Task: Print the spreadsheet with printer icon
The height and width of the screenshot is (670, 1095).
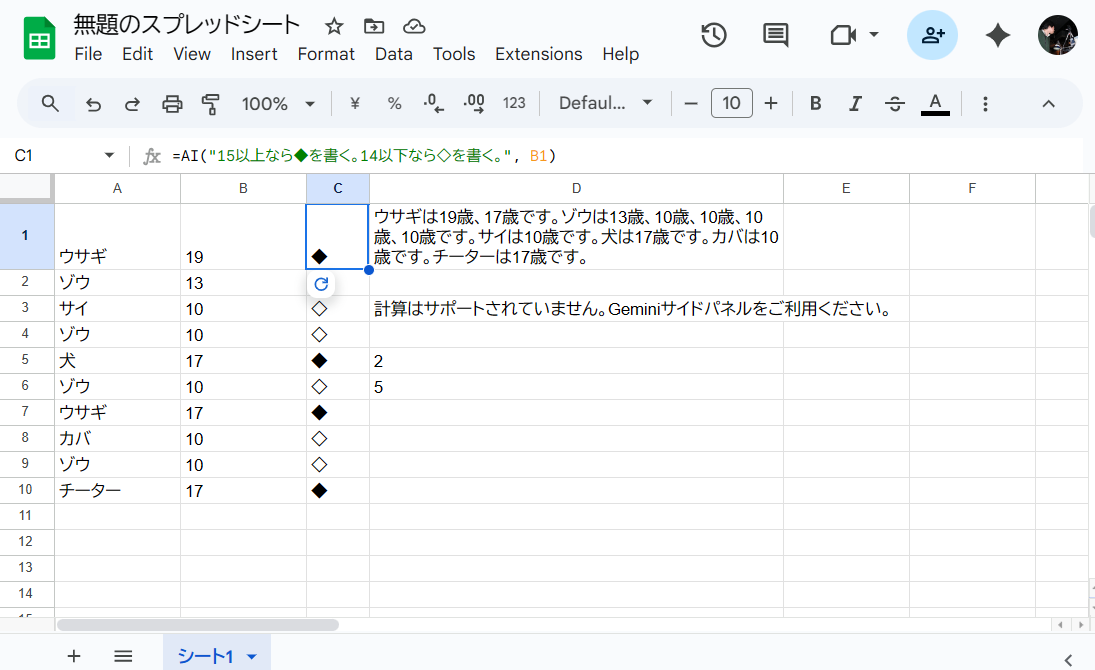Action: (x=172, y=103)
